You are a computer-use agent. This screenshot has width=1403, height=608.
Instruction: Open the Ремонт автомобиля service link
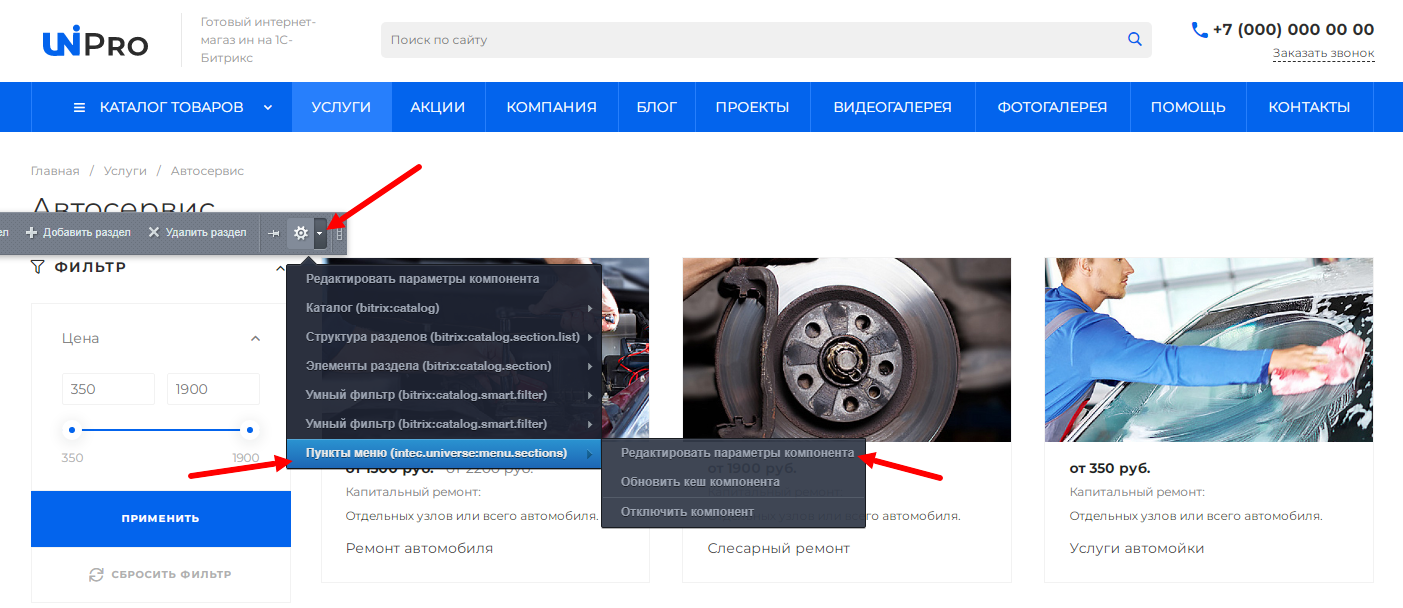click(x=419, y=548)
